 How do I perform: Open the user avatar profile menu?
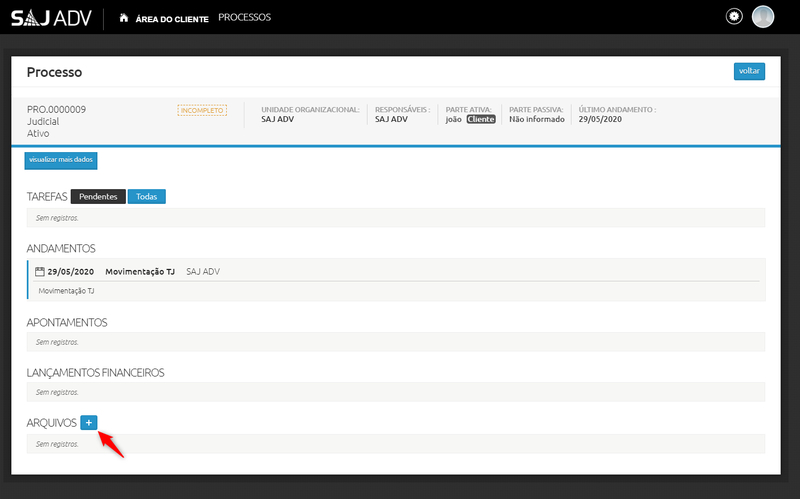[763, 17]
